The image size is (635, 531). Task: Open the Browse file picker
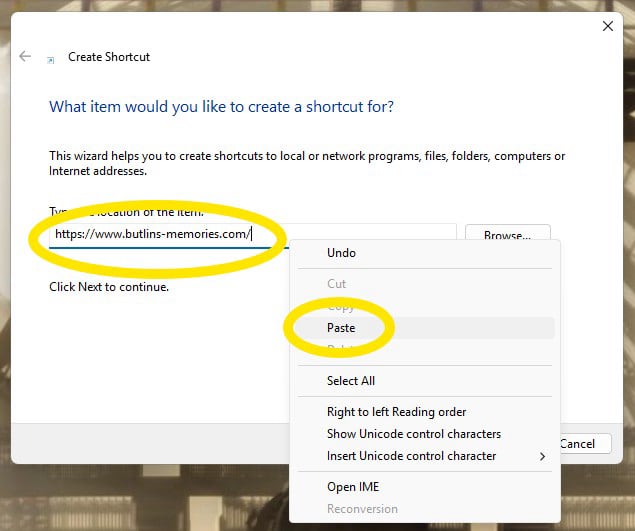507,234
